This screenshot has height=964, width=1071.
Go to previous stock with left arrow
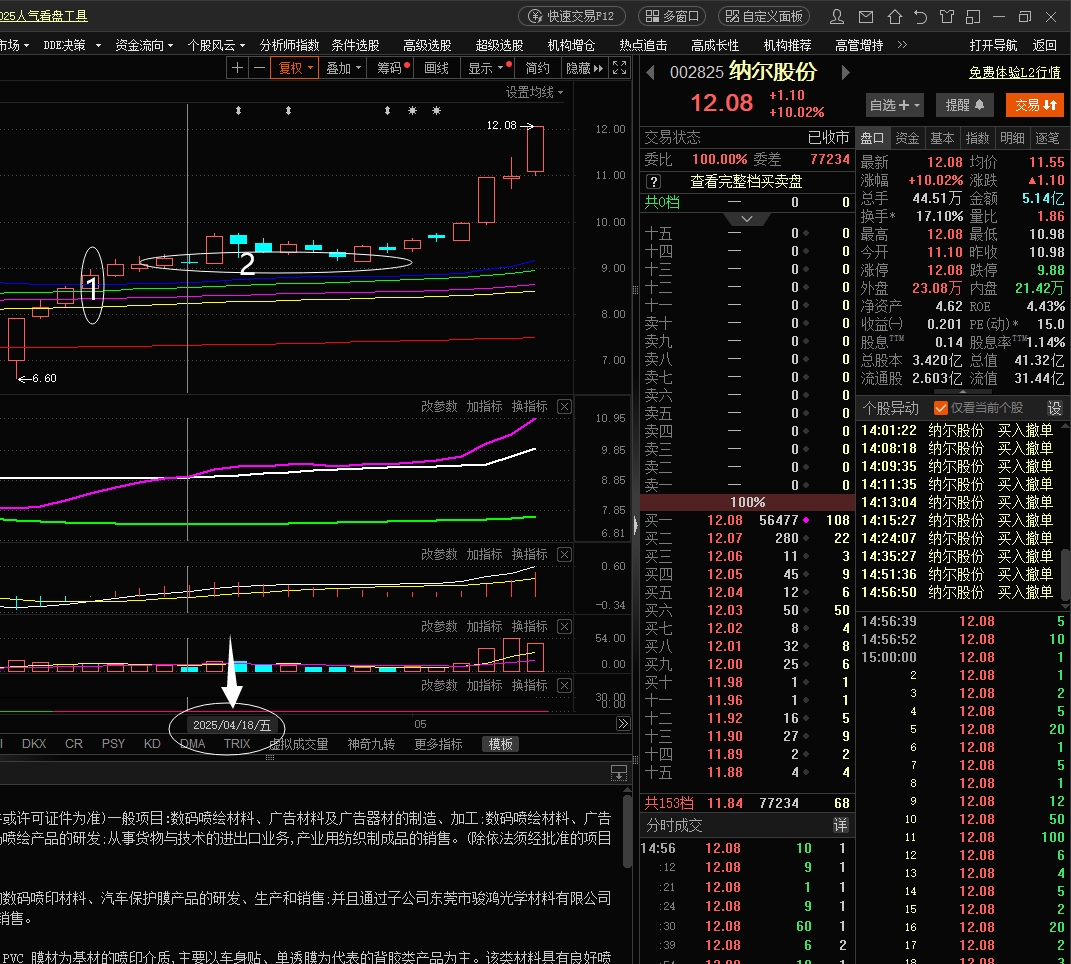pos(650,72)
